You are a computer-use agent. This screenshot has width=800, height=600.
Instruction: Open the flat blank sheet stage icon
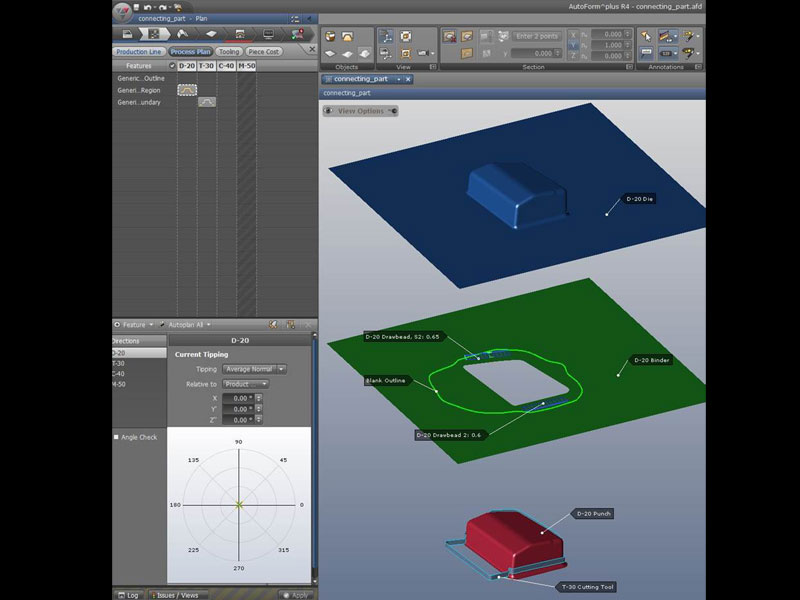click(211, 34)
